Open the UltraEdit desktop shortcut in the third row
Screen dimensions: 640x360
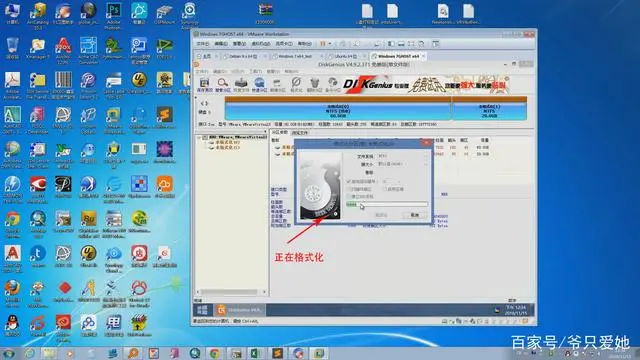[139, 83]
